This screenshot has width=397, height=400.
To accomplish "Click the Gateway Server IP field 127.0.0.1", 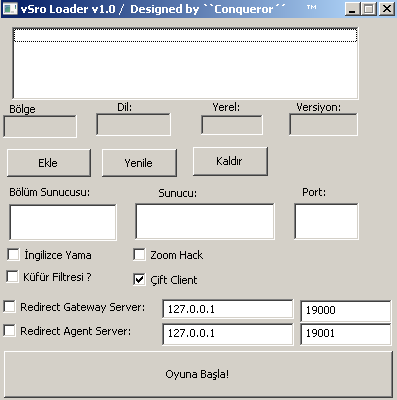I will (x=228, y=309).
